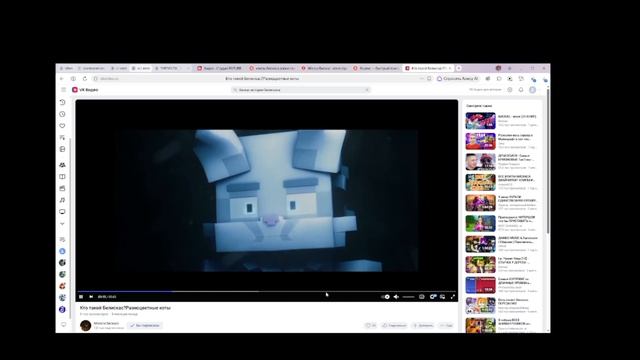
Task: Open the last fully visible recommended thumbnail
Action: coord(481,306)
